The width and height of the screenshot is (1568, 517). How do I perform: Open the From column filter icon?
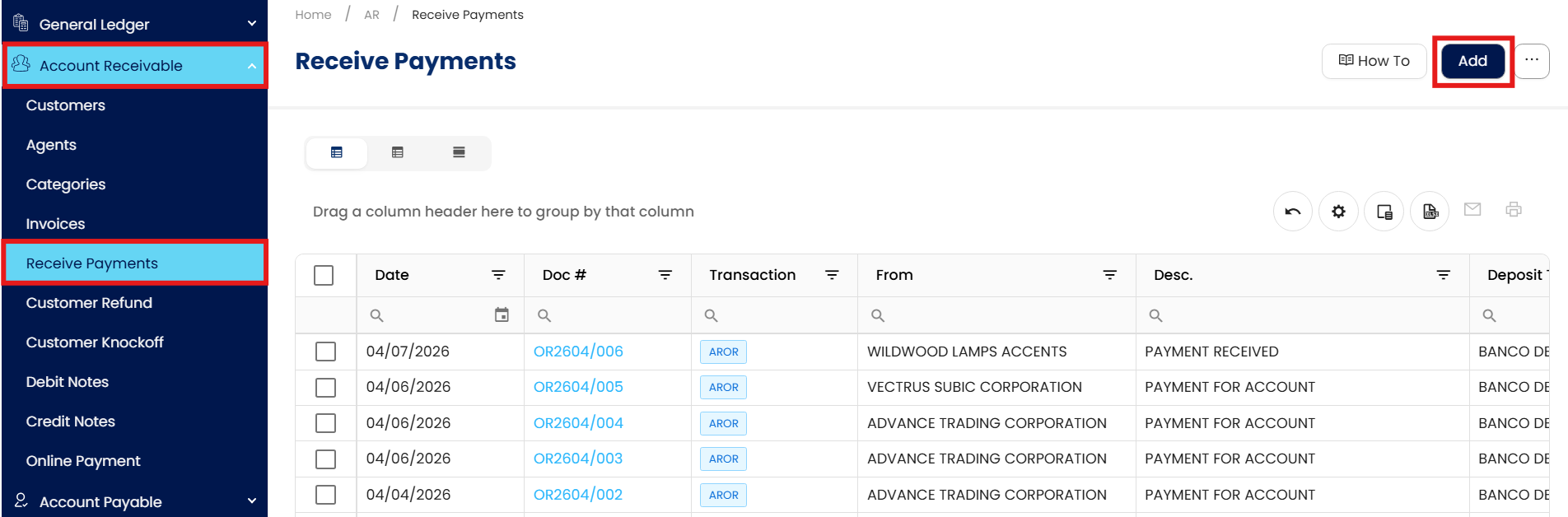(x=1110, y=275)
